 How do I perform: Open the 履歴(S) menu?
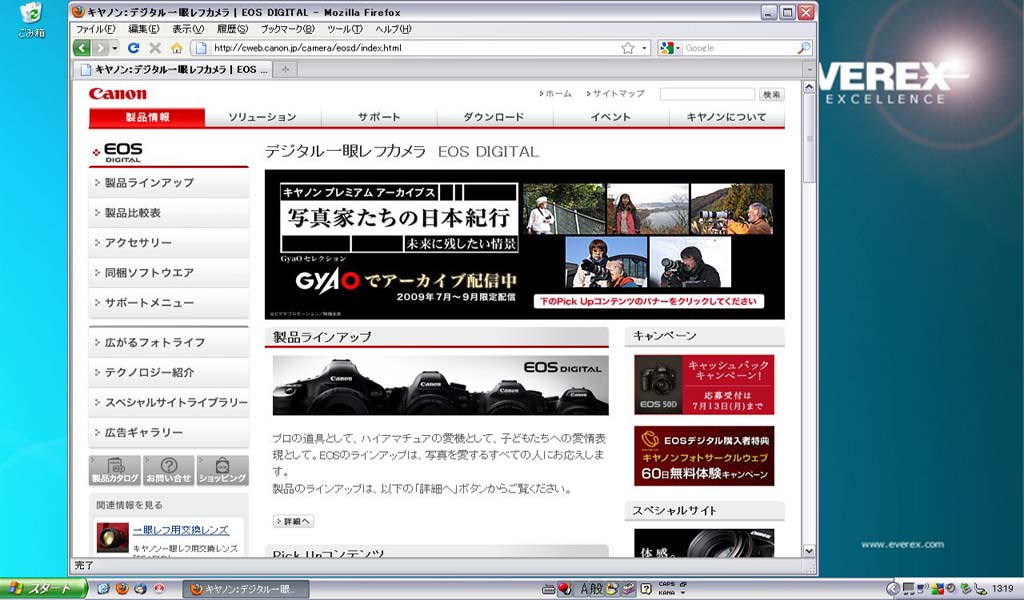pyautogui.click(x=232, y=29)
